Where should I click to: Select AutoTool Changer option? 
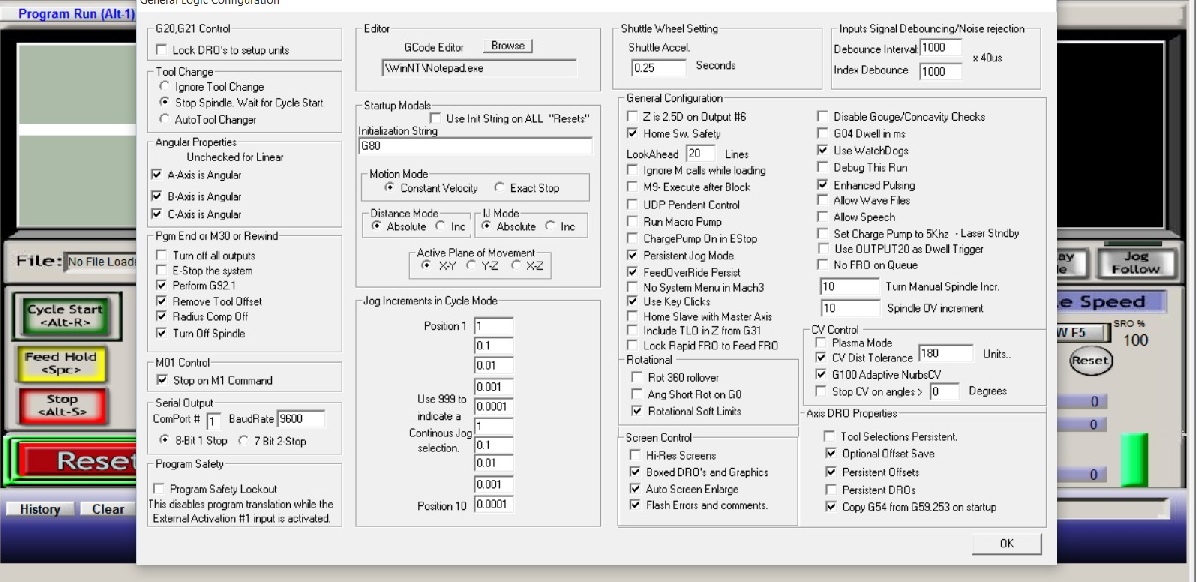(x=164, y=119)
